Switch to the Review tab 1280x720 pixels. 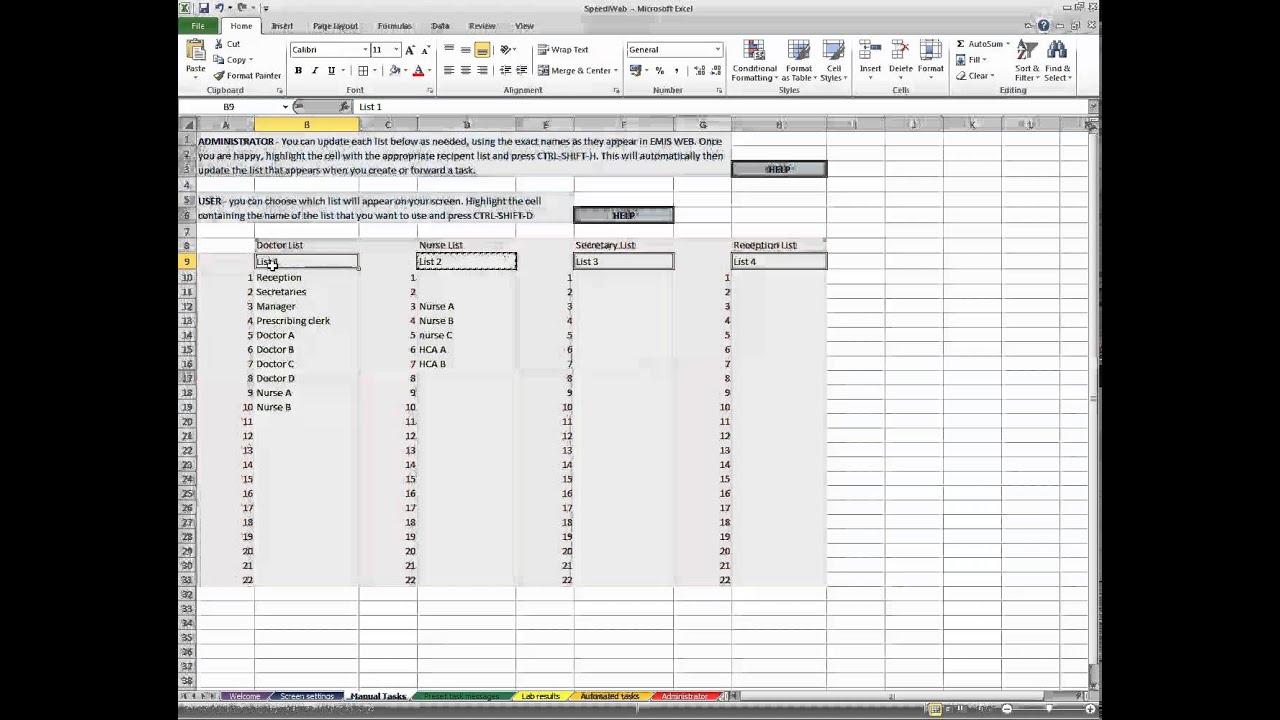click(x=482, y=26)
